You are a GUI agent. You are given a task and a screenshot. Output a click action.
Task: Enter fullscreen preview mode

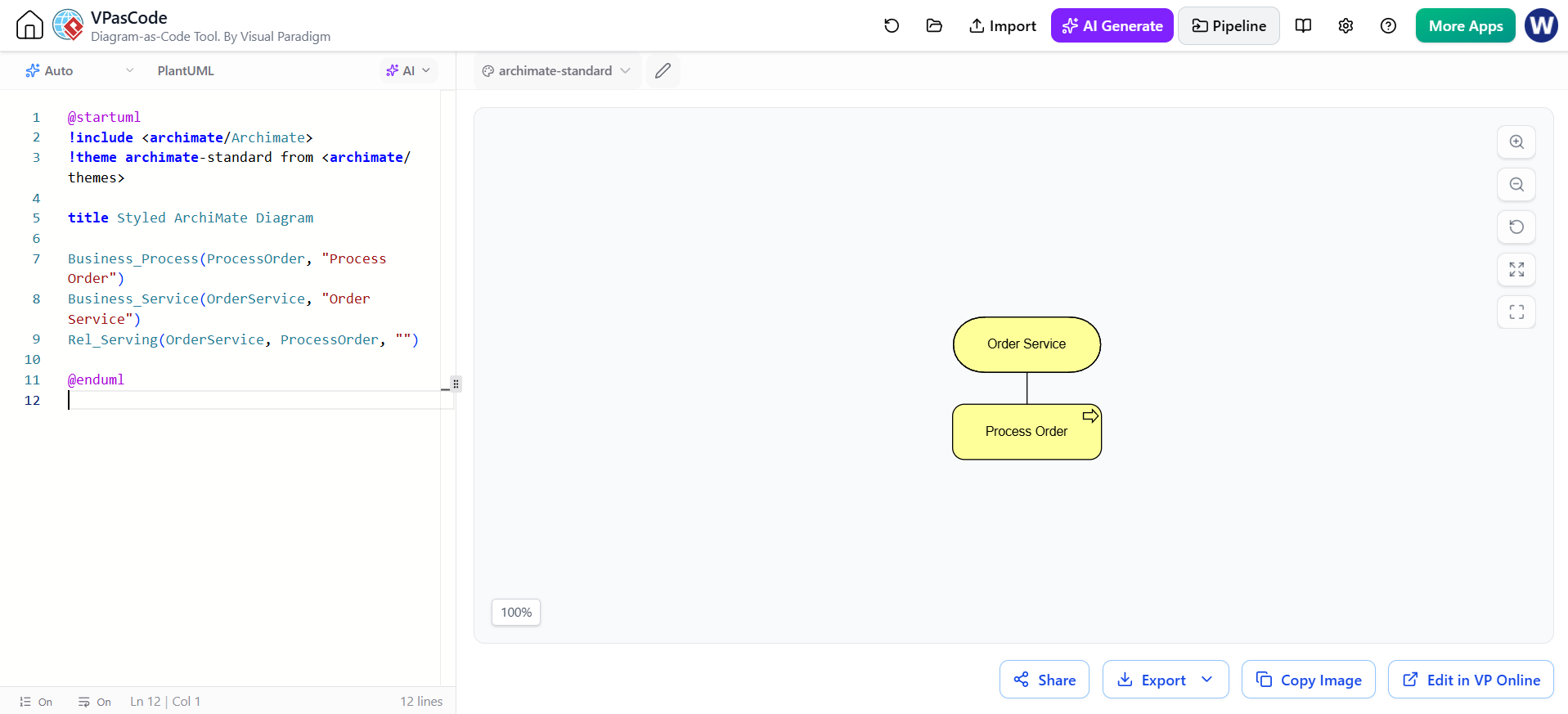(x=1516, y=312)
